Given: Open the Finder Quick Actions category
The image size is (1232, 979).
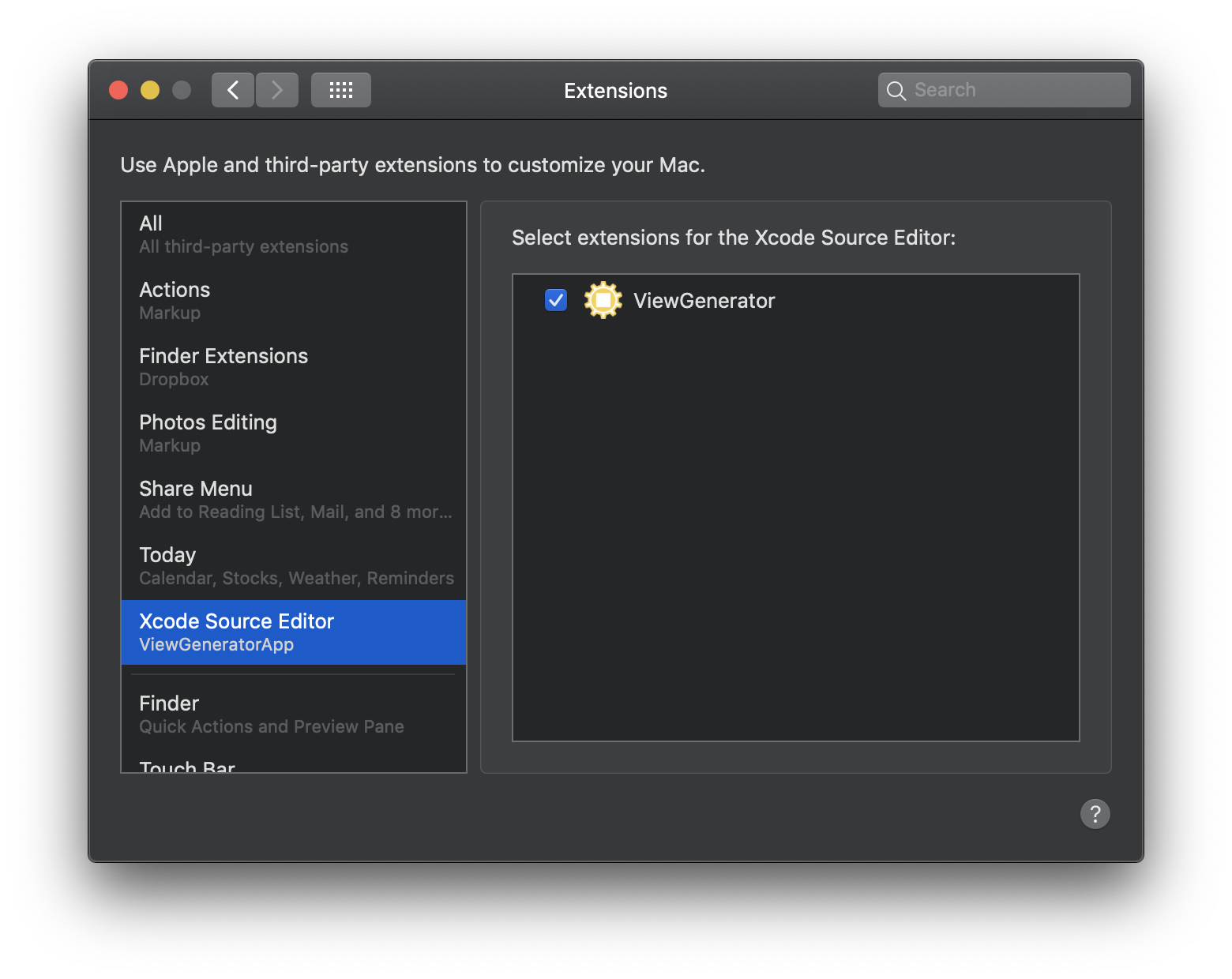Looking at the screenshot, I should (x=294, y=715).
